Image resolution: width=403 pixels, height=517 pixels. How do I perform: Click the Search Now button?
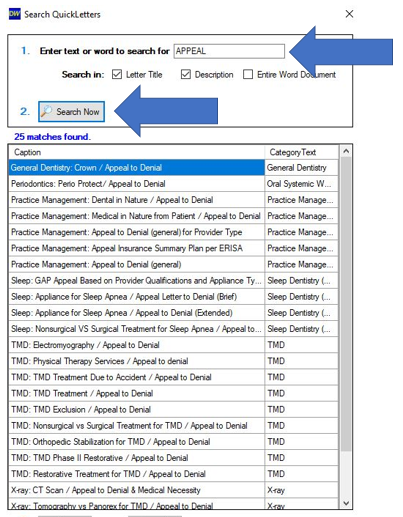click(x=71, y=111)
